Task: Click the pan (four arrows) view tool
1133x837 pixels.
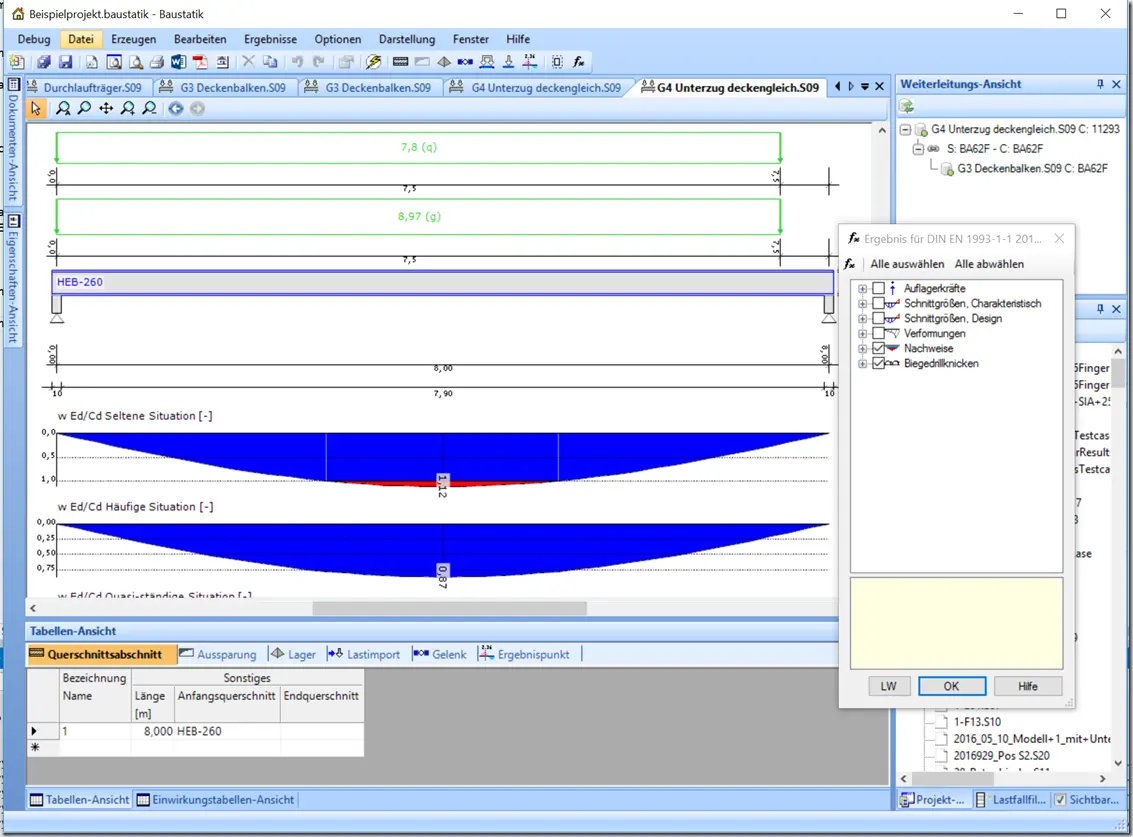Action: (x=106, y=108)
